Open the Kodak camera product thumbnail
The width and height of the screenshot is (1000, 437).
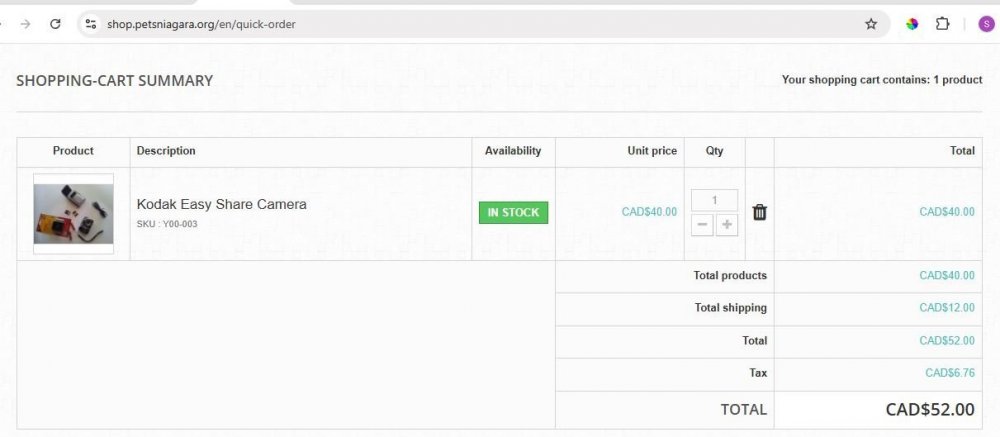click(73, 214)
